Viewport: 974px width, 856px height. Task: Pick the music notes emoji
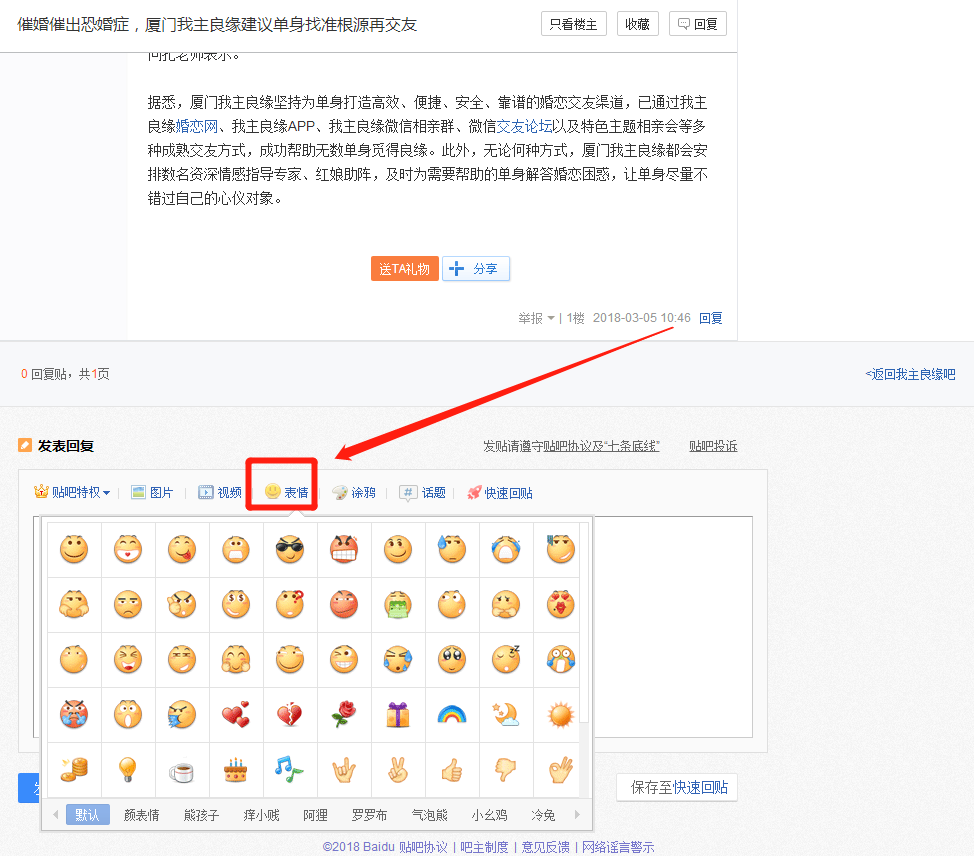pos(290,769)
